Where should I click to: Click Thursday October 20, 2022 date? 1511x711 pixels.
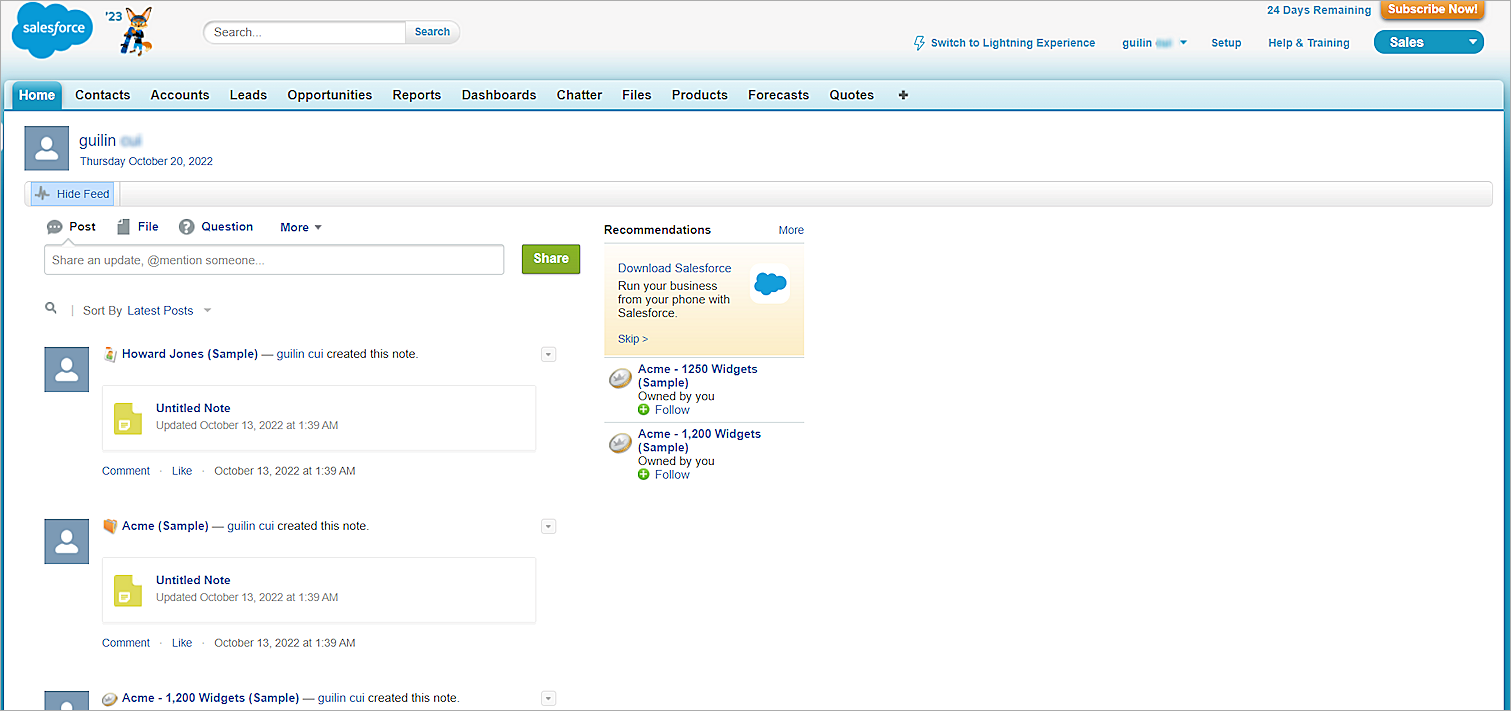coord(146,161)
